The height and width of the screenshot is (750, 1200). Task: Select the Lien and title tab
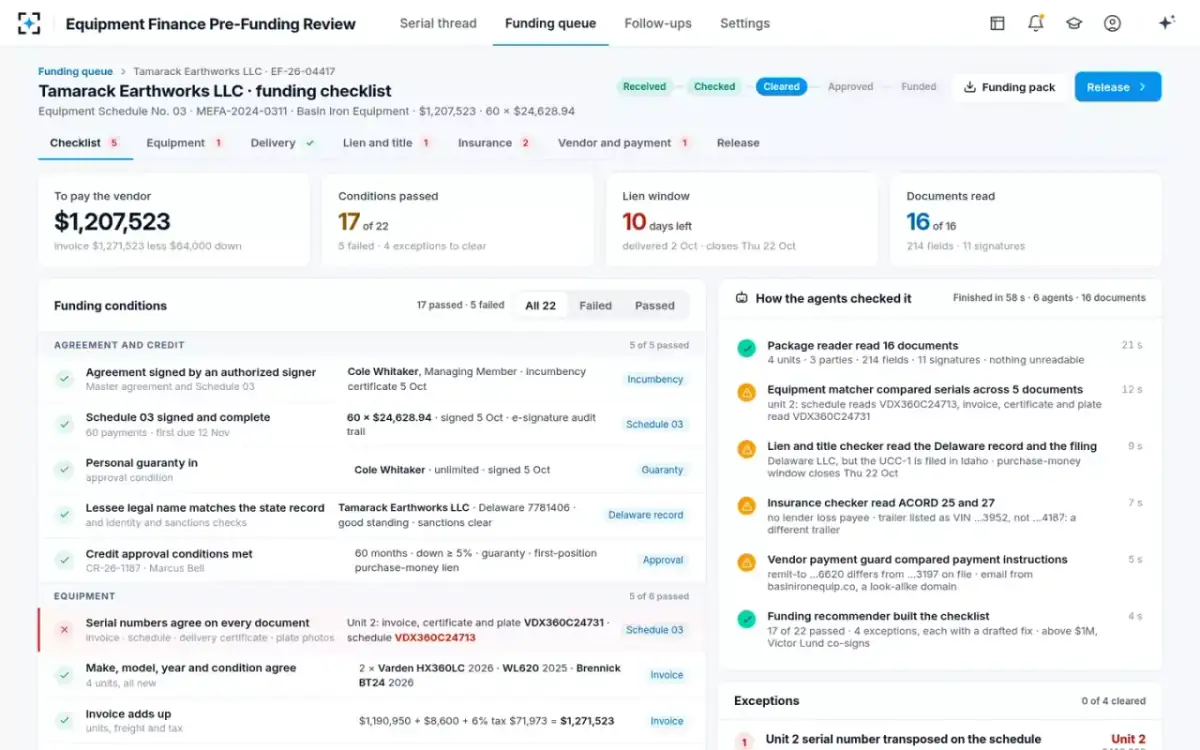pyautogui.click(x=387, y=143)
